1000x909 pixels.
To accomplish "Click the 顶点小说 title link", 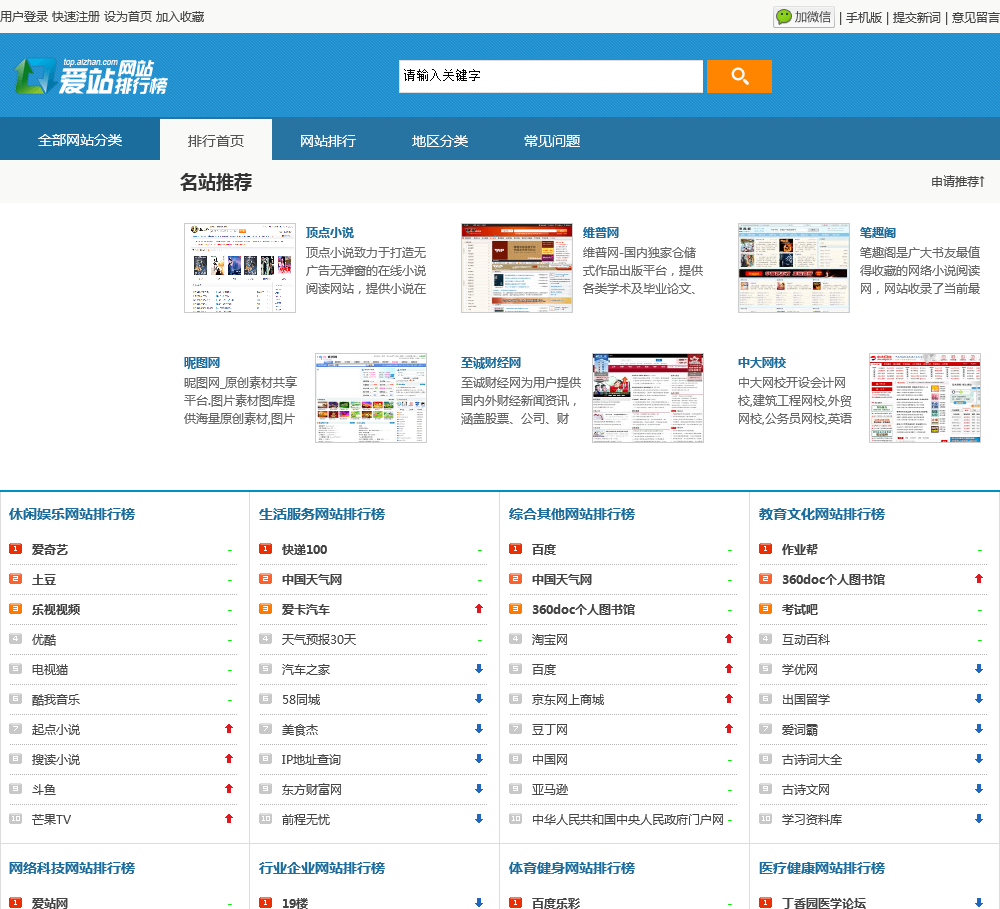I will pyautogui.click(x=330, y=233).
